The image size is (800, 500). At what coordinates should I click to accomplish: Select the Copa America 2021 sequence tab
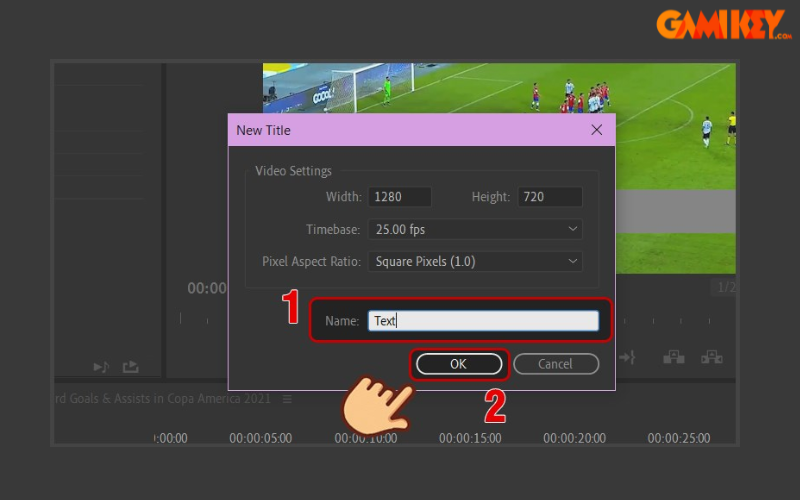click(163, 398)
